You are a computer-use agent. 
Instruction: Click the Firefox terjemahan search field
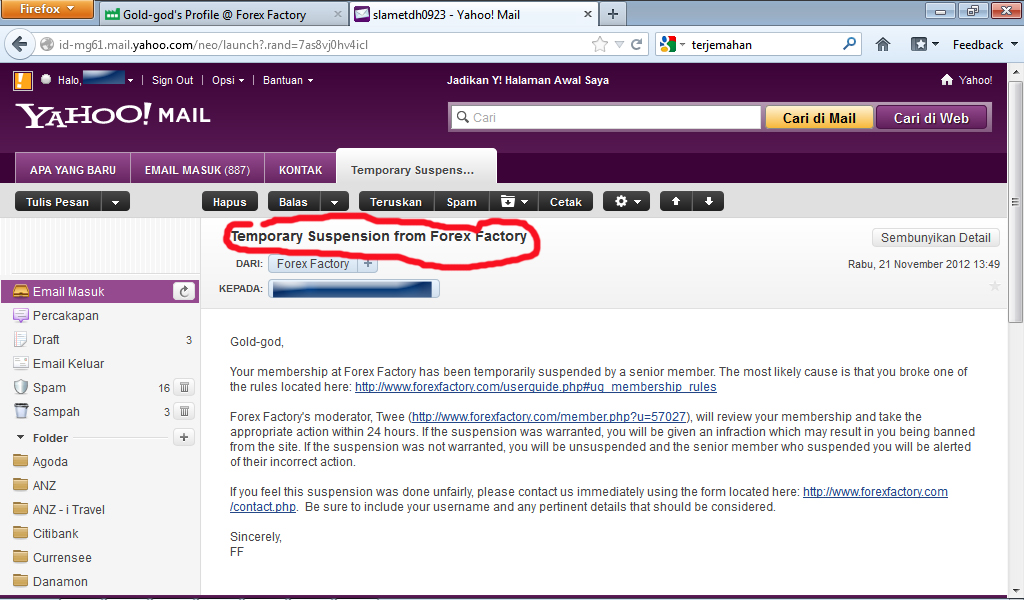pyautogui.click(x=764, y=44)
